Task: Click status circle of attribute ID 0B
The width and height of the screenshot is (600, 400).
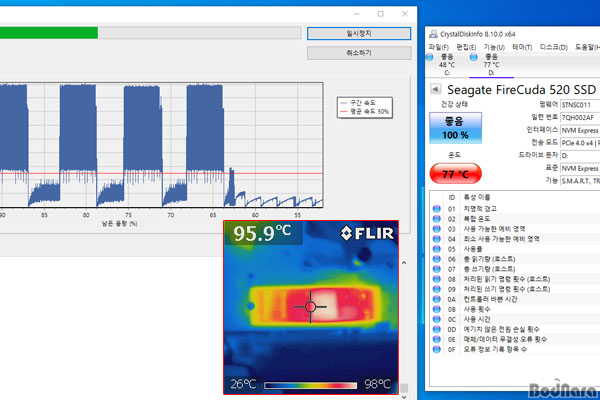Action: point(437,309)
